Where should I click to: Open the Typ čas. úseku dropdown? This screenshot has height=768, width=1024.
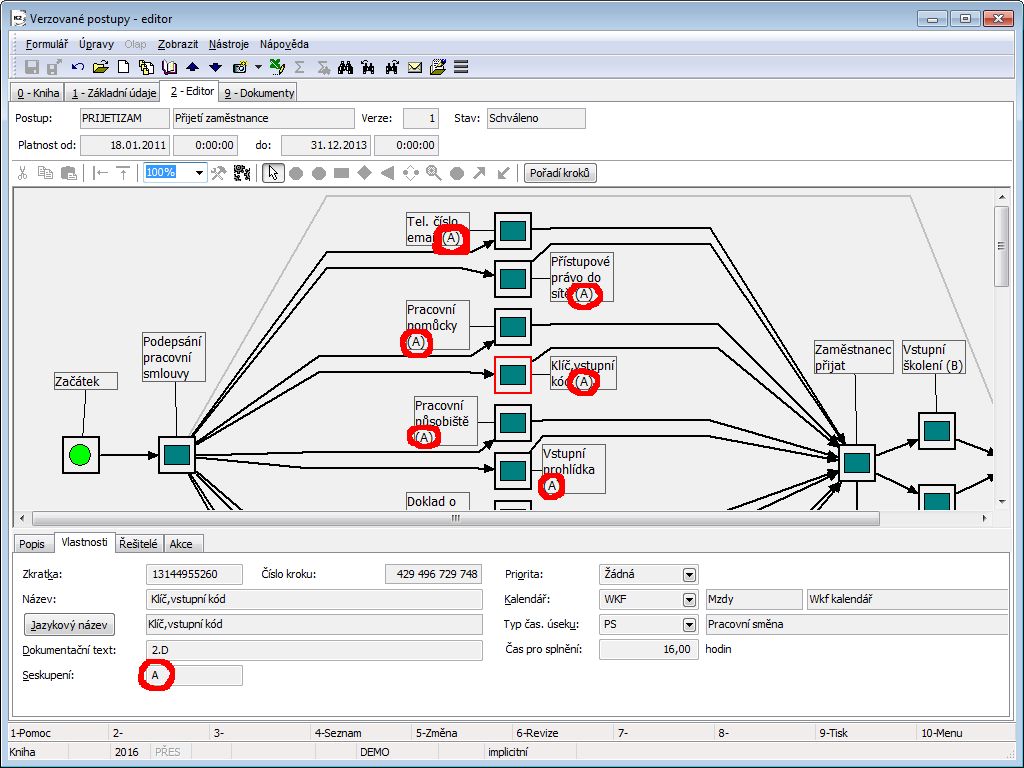[689, 625]
